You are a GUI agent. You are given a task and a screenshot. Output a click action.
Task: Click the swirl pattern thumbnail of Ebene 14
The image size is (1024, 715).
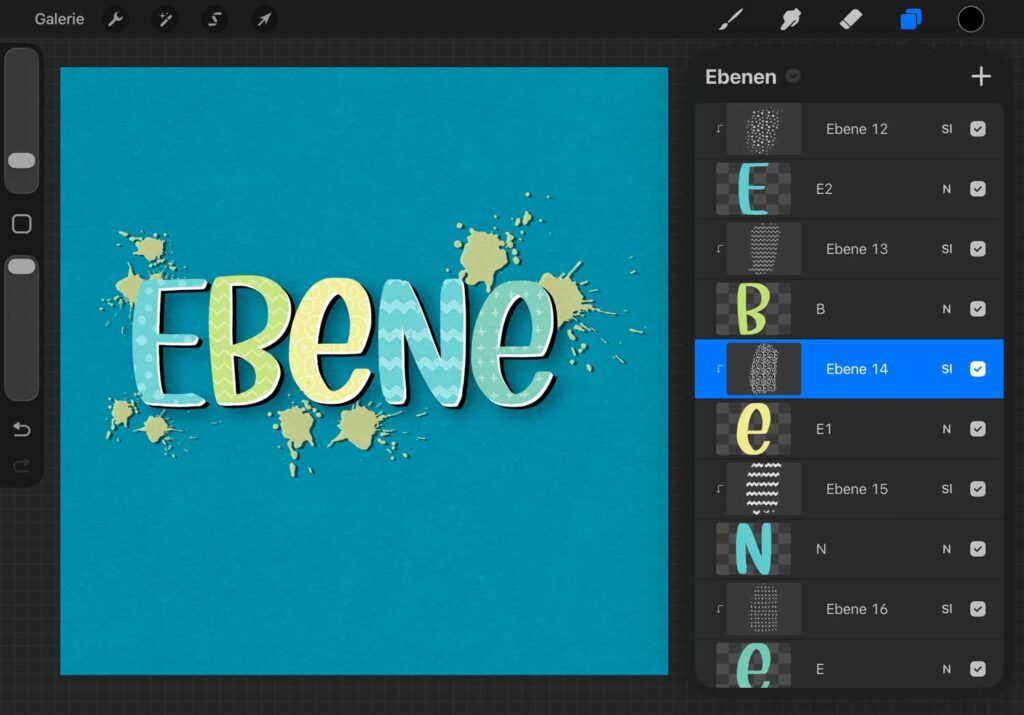click(x=763, y=369)
